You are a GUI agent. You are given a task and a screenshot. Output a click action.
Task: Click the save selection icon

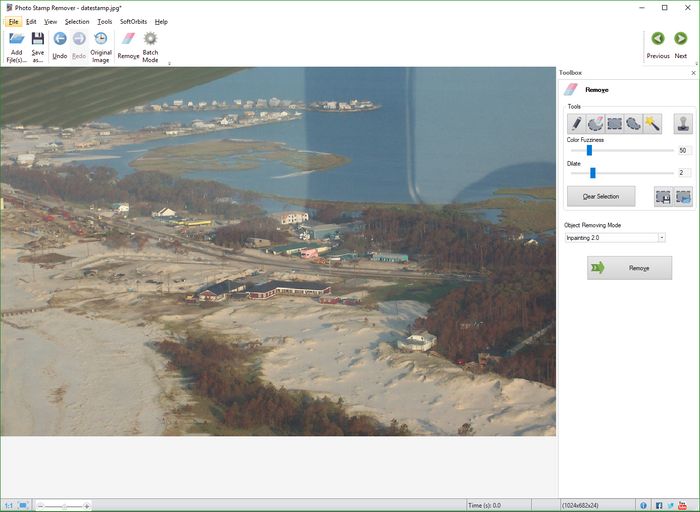(x=663, y=197)
